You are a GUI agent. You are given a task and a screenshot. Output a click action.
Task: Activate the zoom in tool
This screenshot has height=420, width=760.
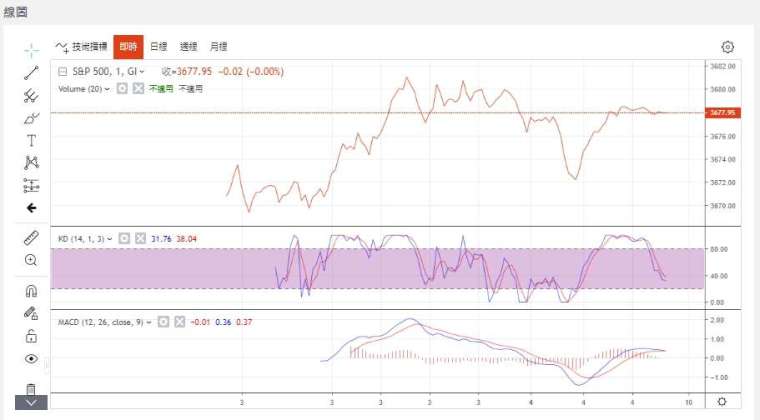point(31,260)
